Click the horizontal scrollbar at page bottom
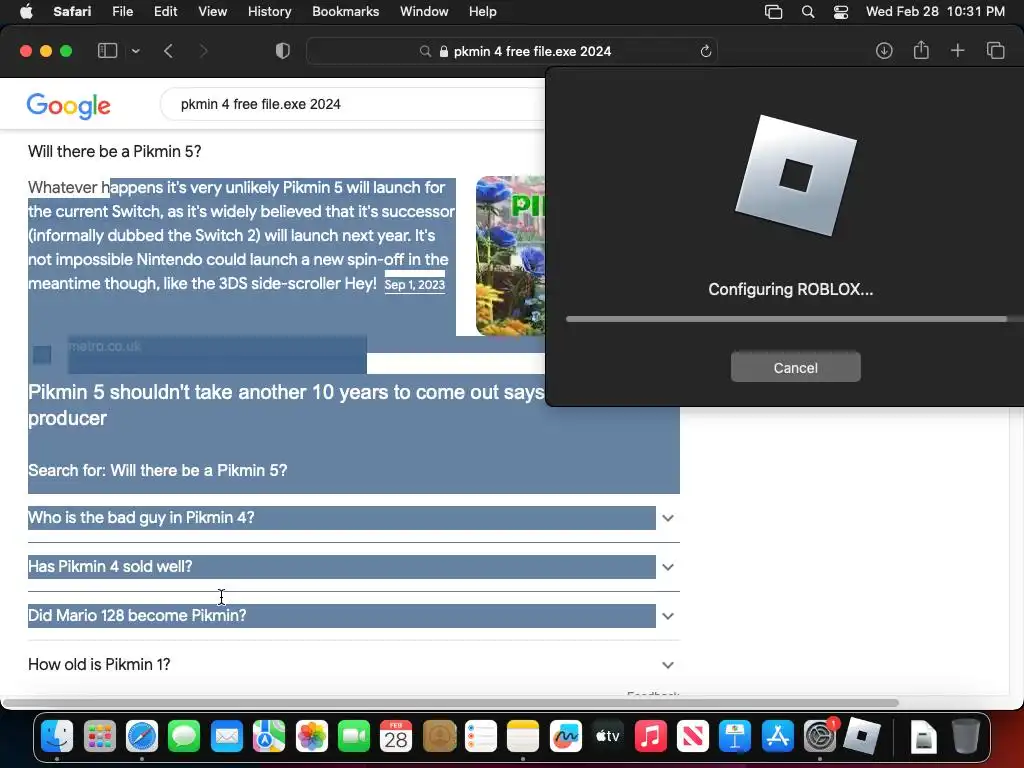 [451, 703]
